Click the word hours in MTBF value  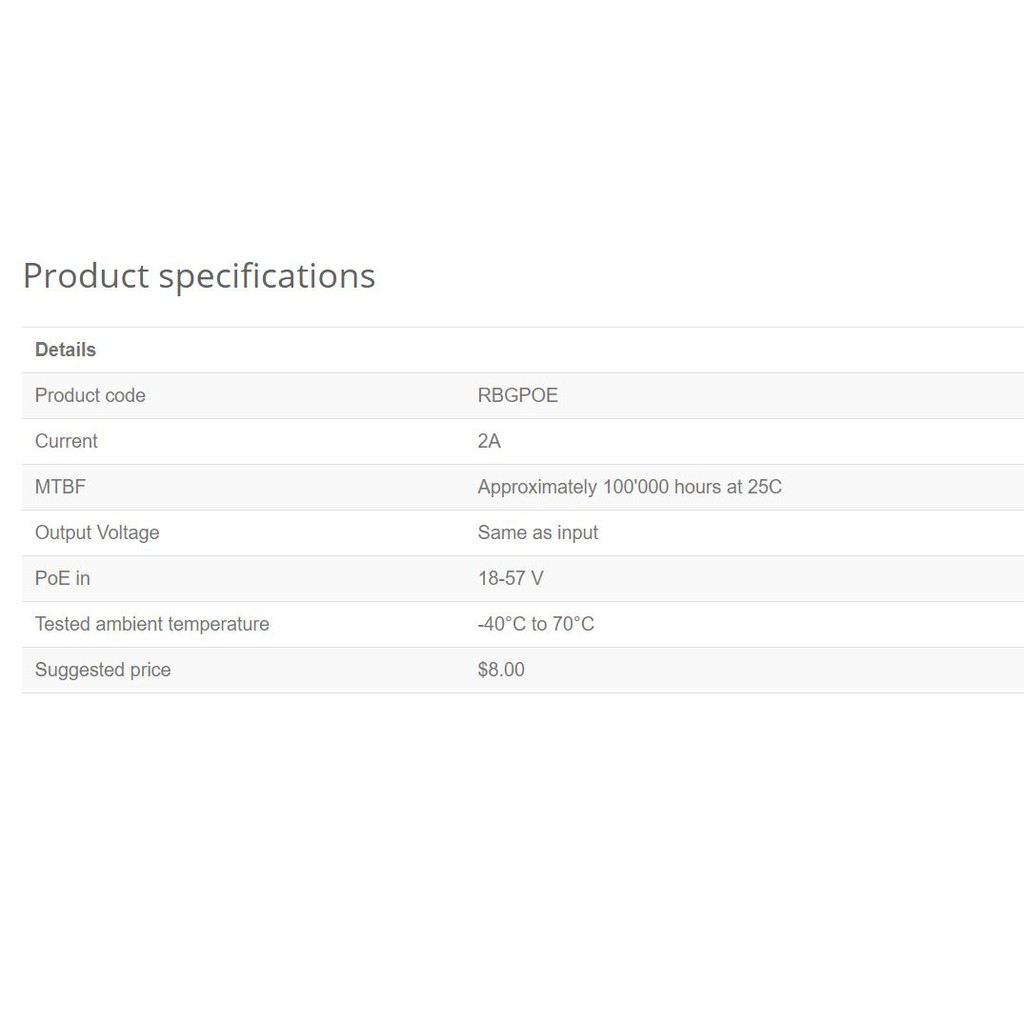click(x=698, y=487)
